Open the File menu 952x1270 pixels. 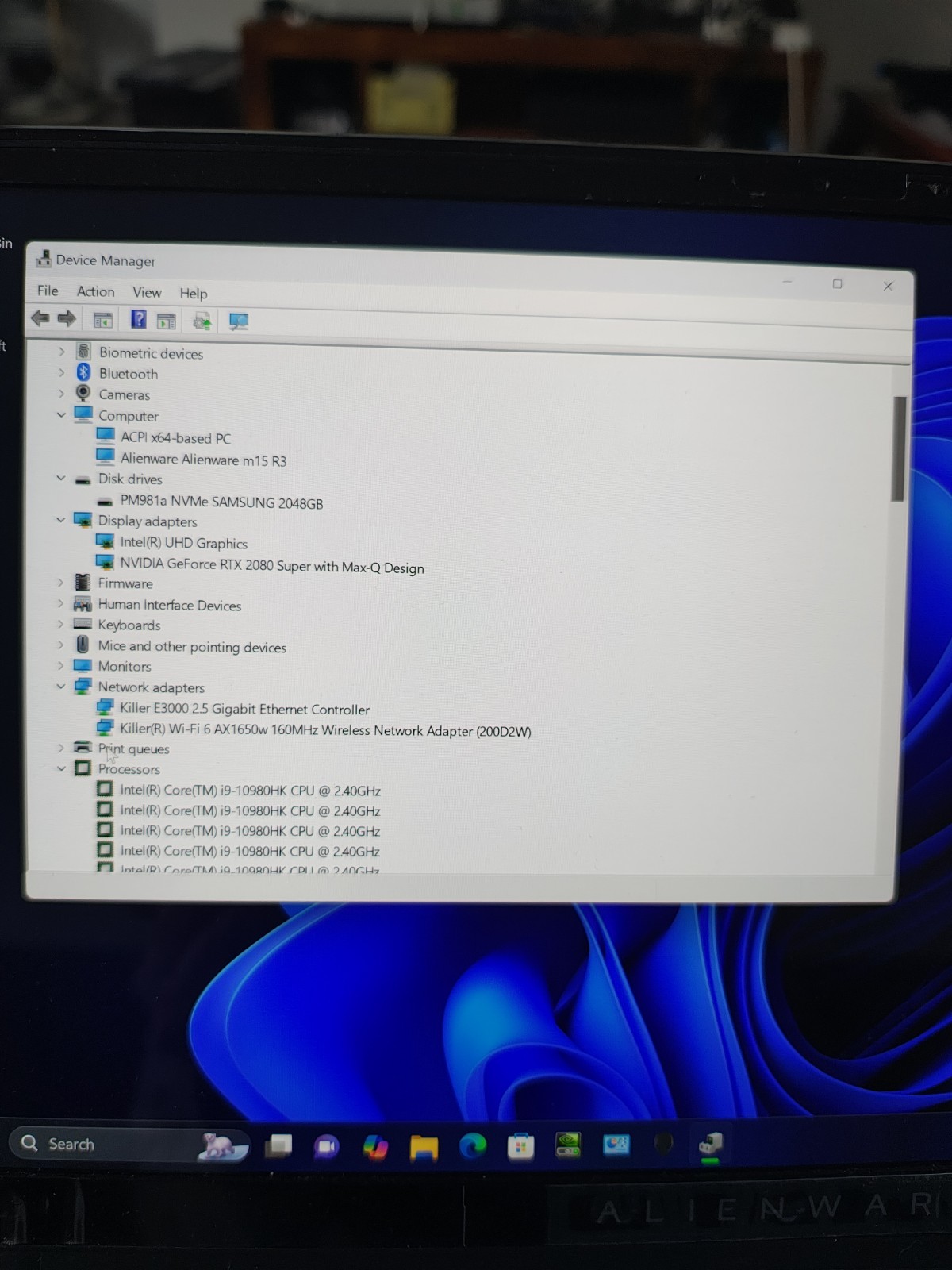click(48, 291)
